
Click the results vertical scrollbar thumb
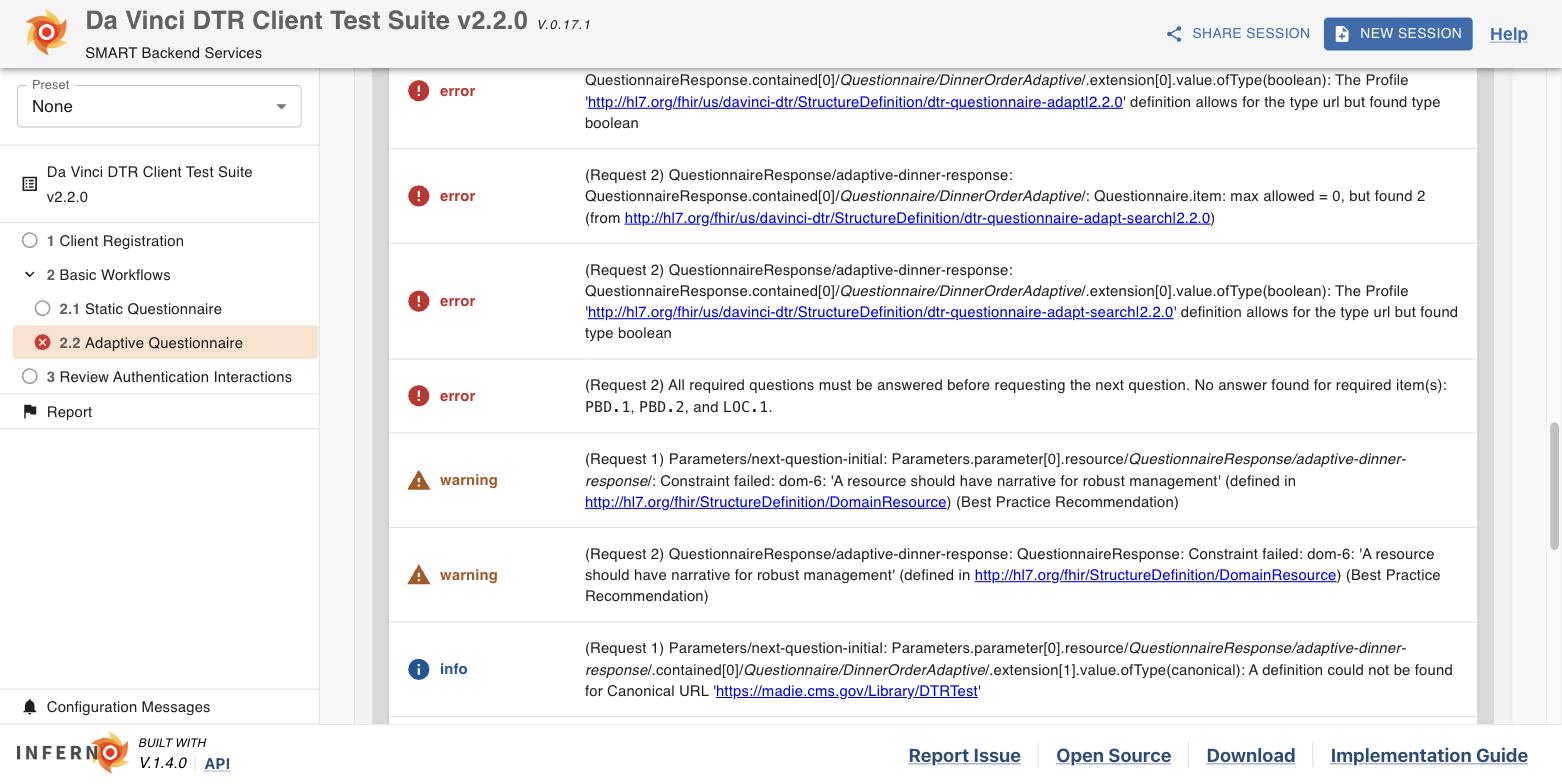coord(1554,486)
